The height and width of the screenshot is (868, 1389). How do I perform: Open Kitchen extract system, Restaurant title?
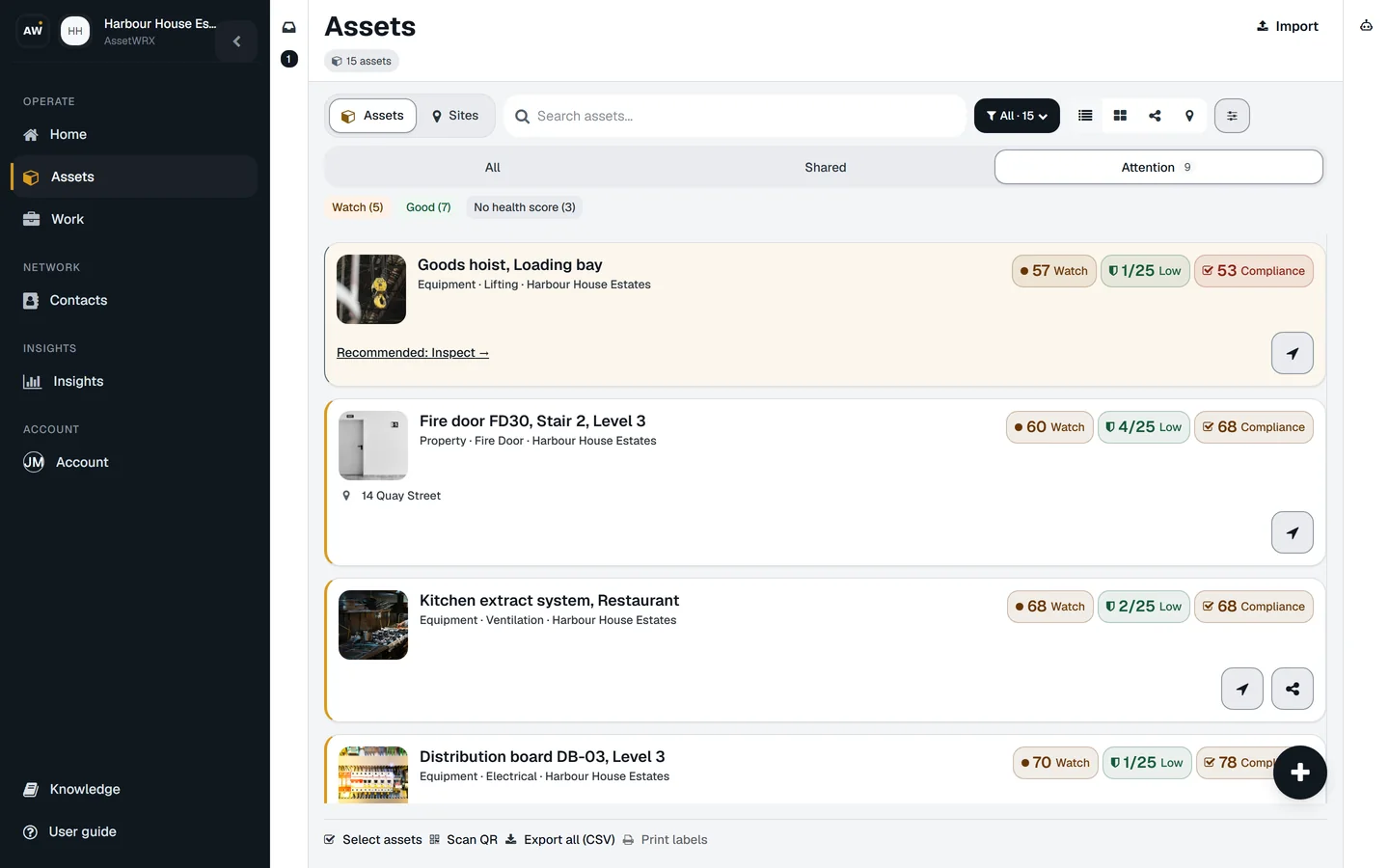click(550, 601)
